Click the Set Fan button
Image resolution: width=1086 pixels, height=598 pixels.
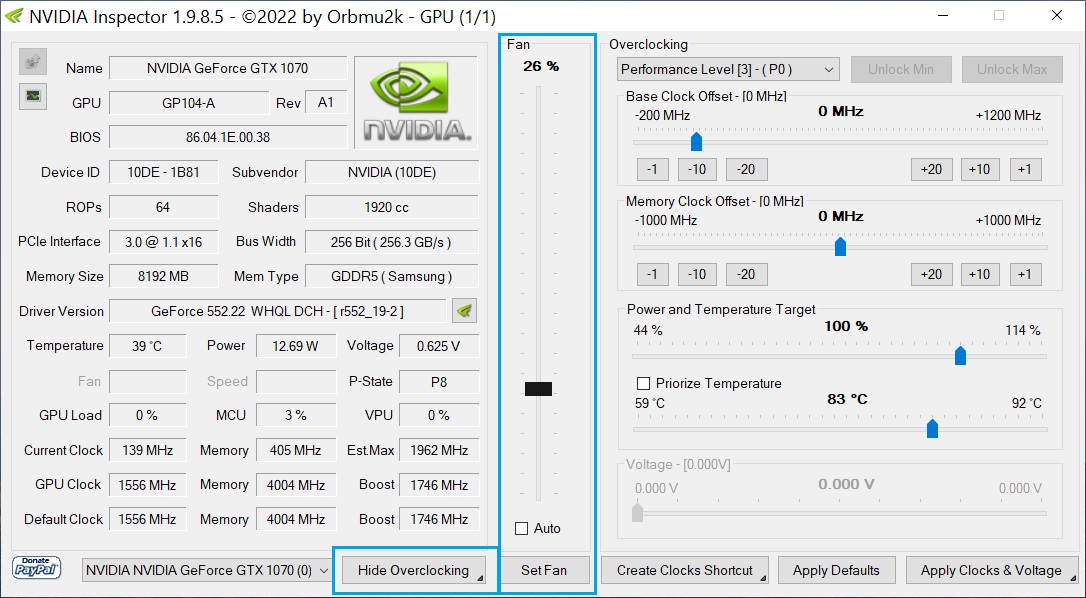(x=544, y=570)
